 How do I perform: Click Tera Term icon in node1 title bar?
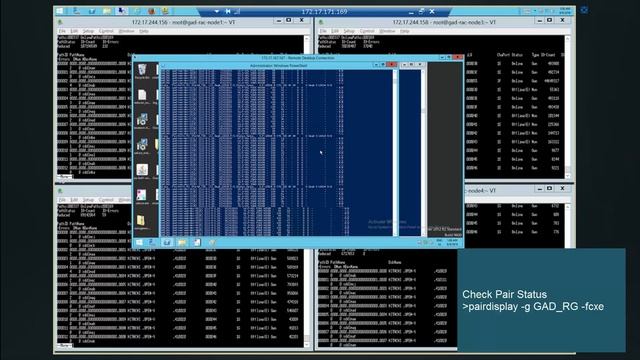(60, 22)
